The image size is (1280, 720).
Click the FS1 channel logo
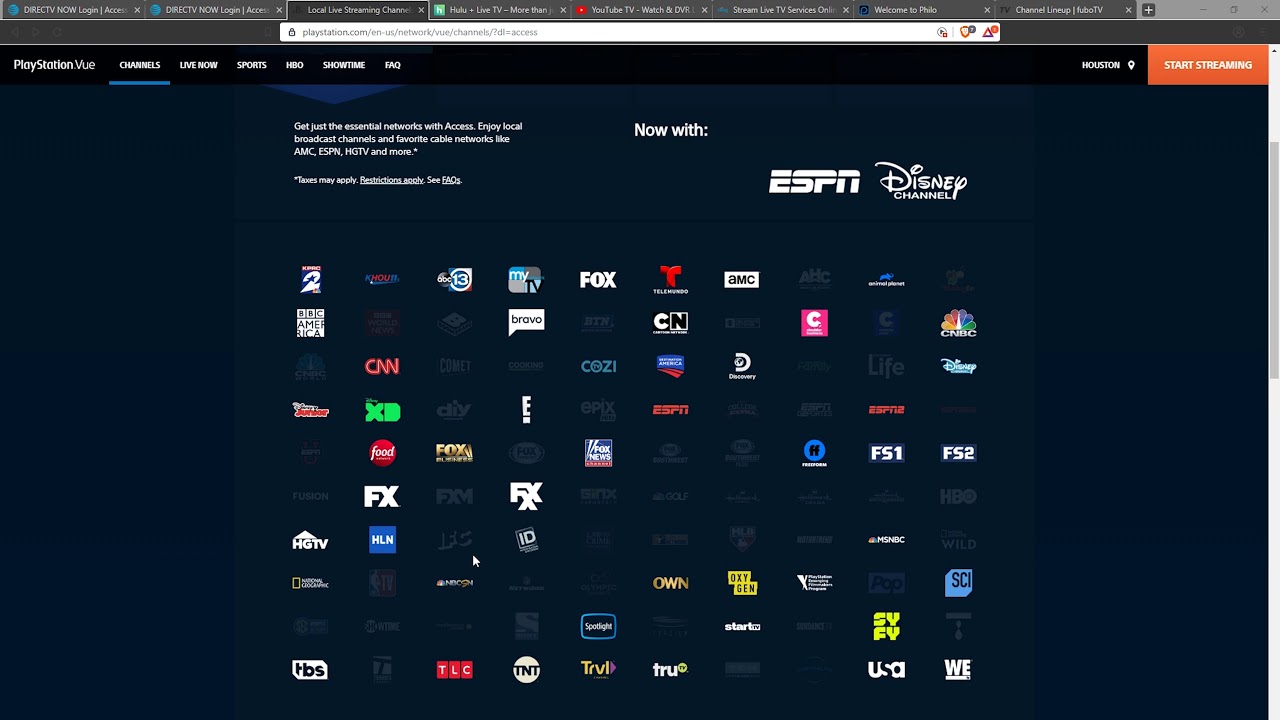[x=886, y=453]
